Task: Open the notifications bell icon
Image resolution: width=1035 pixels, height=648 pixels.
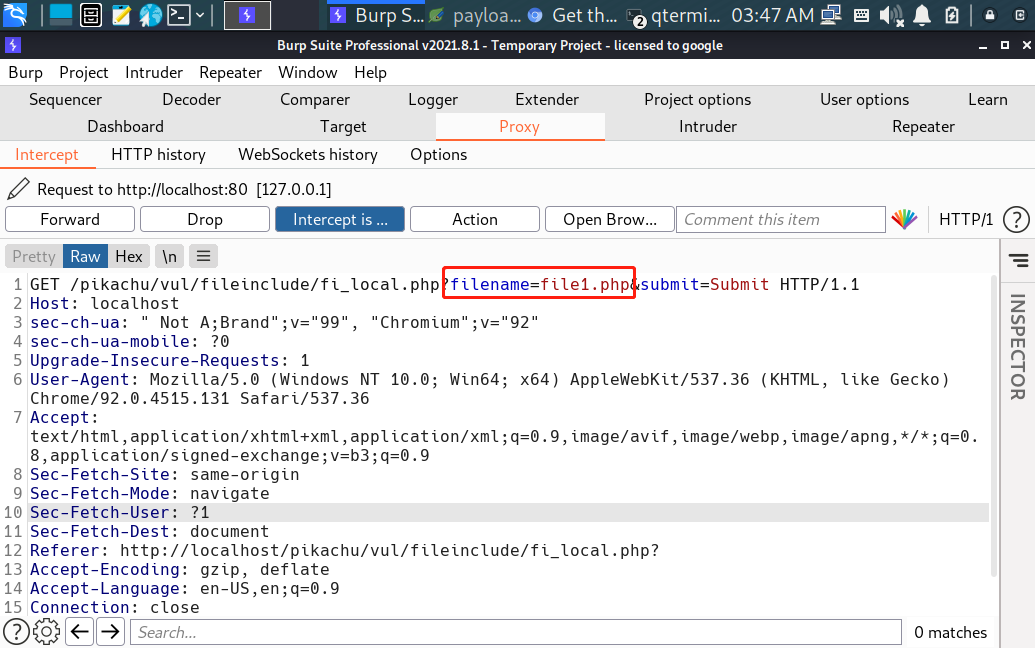Action: pos(921,15)
